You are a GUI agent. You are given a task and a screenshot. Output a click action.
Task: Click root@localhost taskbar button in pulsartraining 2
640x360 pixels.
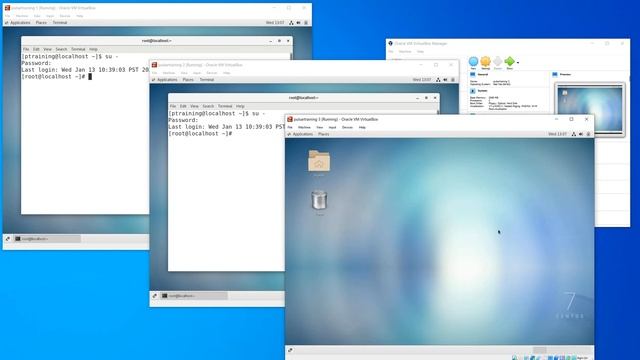[194, 296]
